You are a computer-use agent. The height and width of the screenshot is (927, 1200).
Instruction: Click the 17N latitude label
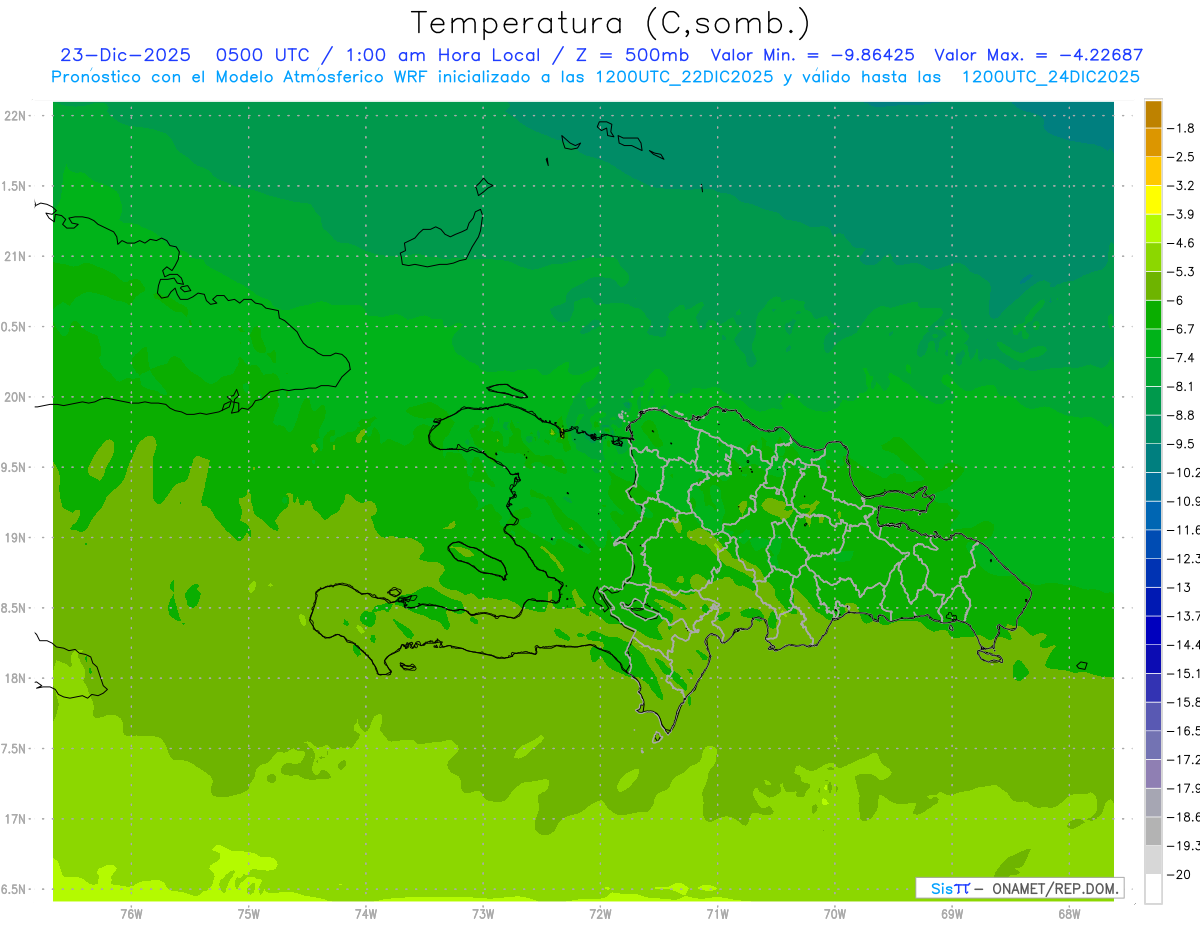point(15,819)
